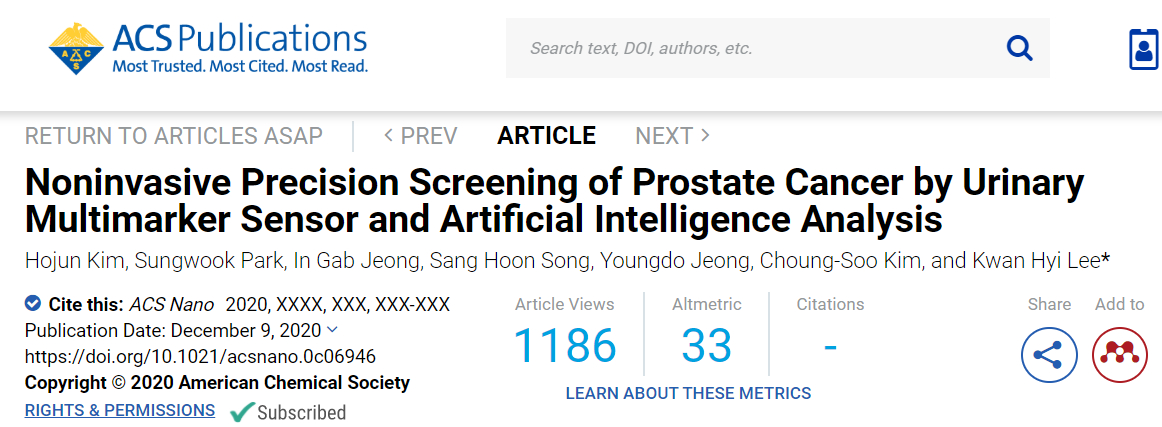This screenshot has width=1162, height=427.
Task: Open the user profile badge icon
Action: pos(1144,50)
